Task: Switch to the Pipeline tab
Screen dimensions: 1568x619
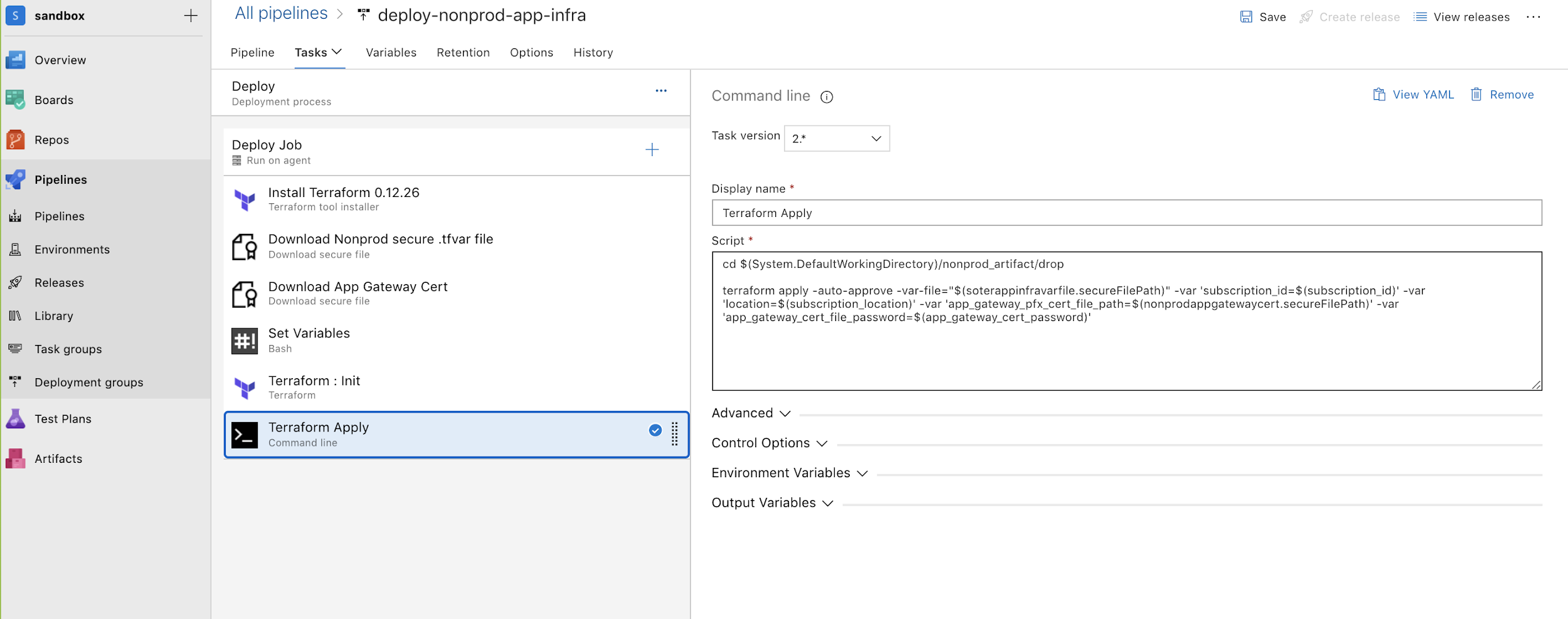Action: point(253,53)
